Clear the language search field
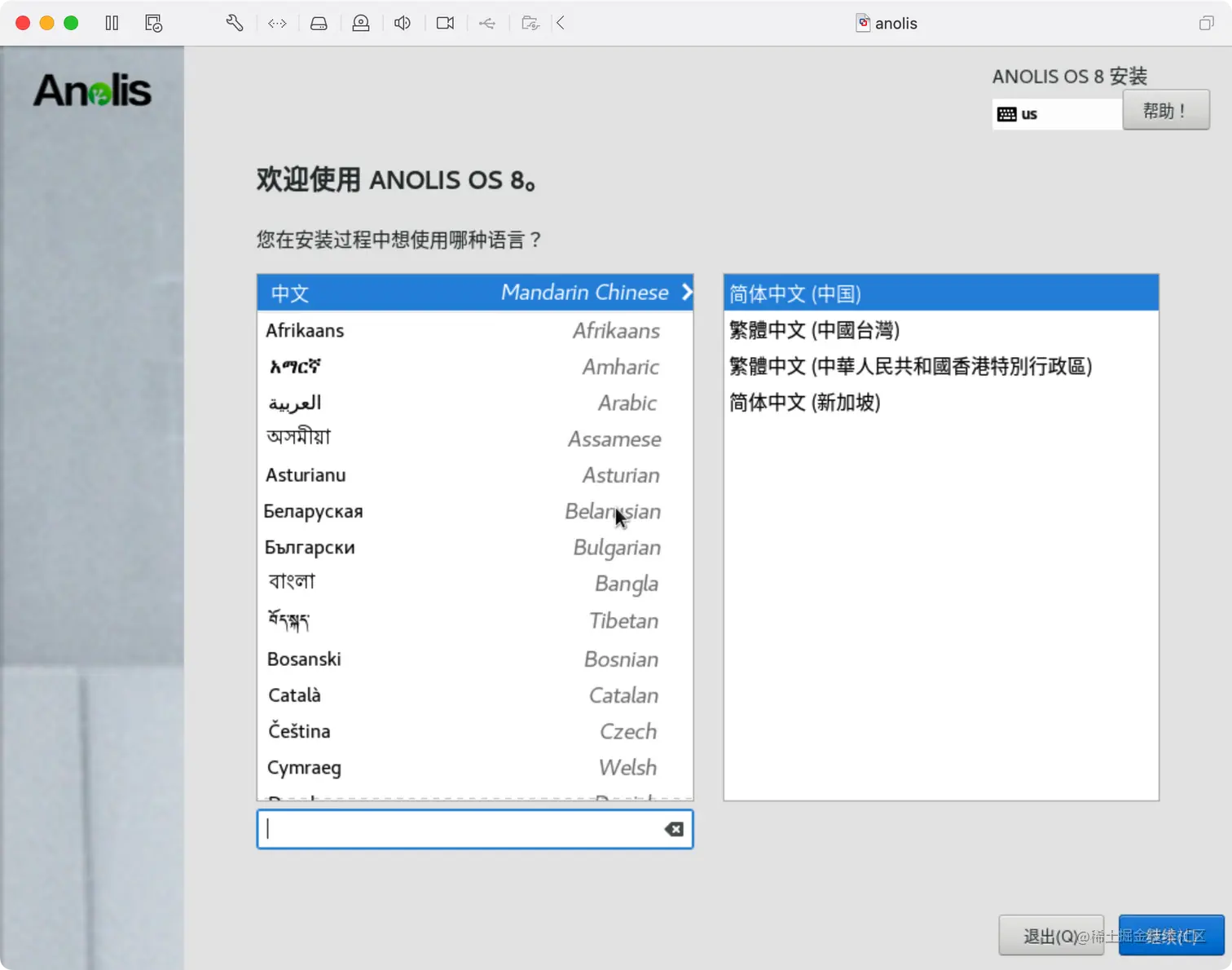This screenshot has width=1232, height=970. click(674, 829)
